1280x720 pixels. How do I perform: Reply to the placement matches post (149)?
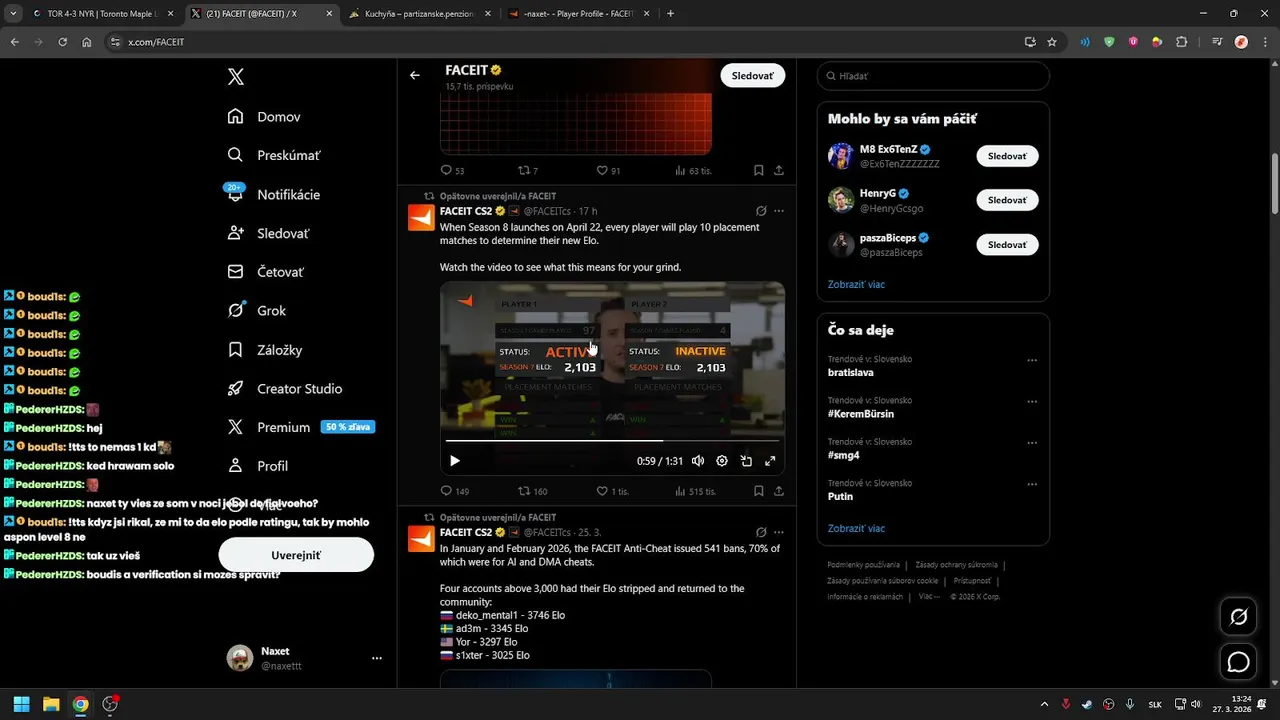click(x=455, y=491)
